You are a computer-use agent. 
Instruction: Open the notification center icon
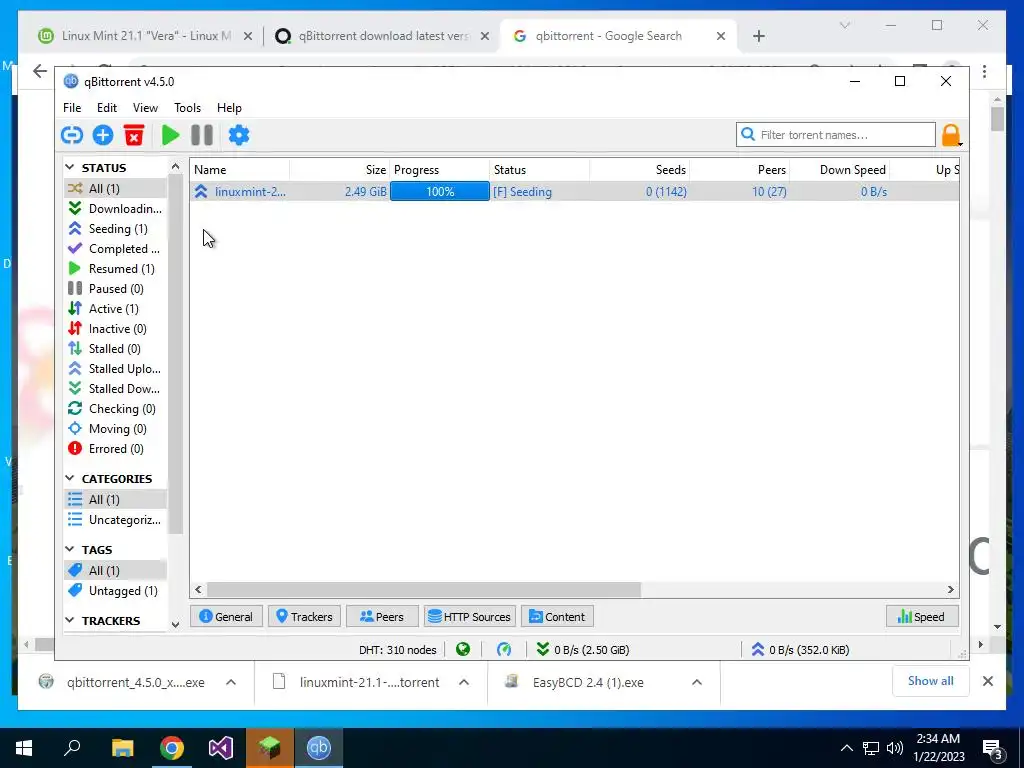[992, 748]
